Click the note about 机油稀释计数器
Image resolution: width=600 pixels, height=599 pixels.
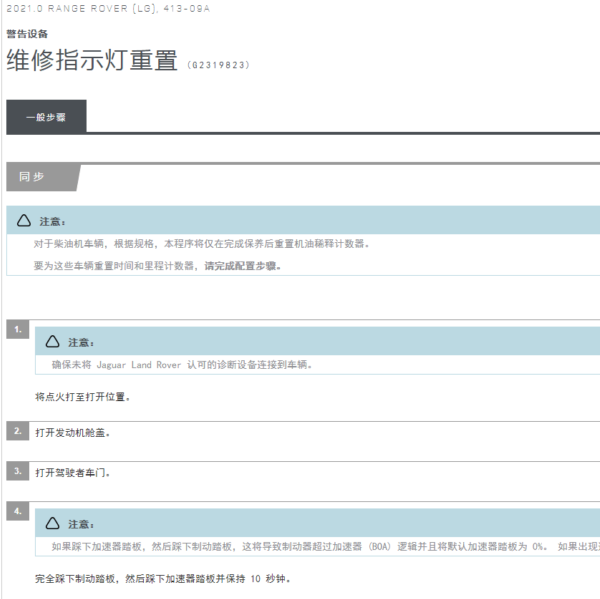click(x=201, y=244)
